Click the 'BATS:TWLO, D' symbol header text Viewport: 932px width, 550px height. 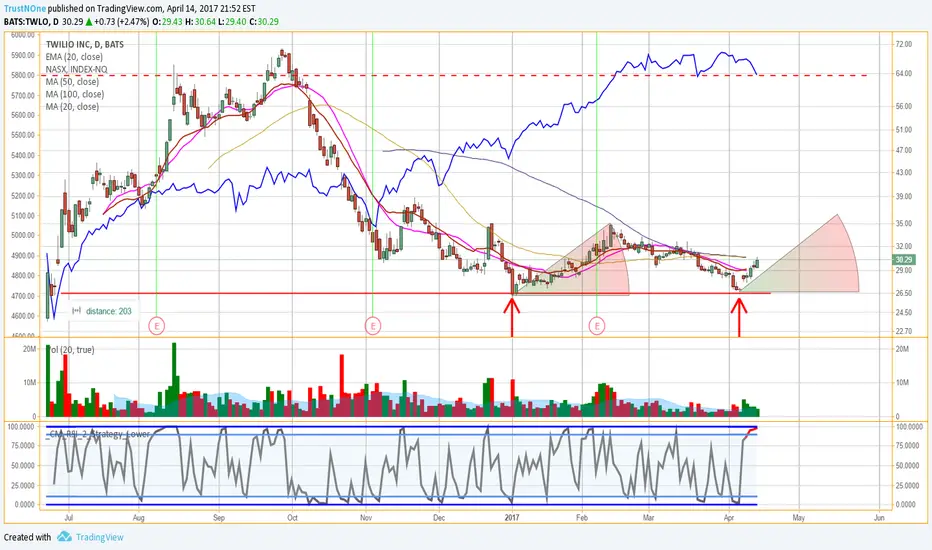31,21
